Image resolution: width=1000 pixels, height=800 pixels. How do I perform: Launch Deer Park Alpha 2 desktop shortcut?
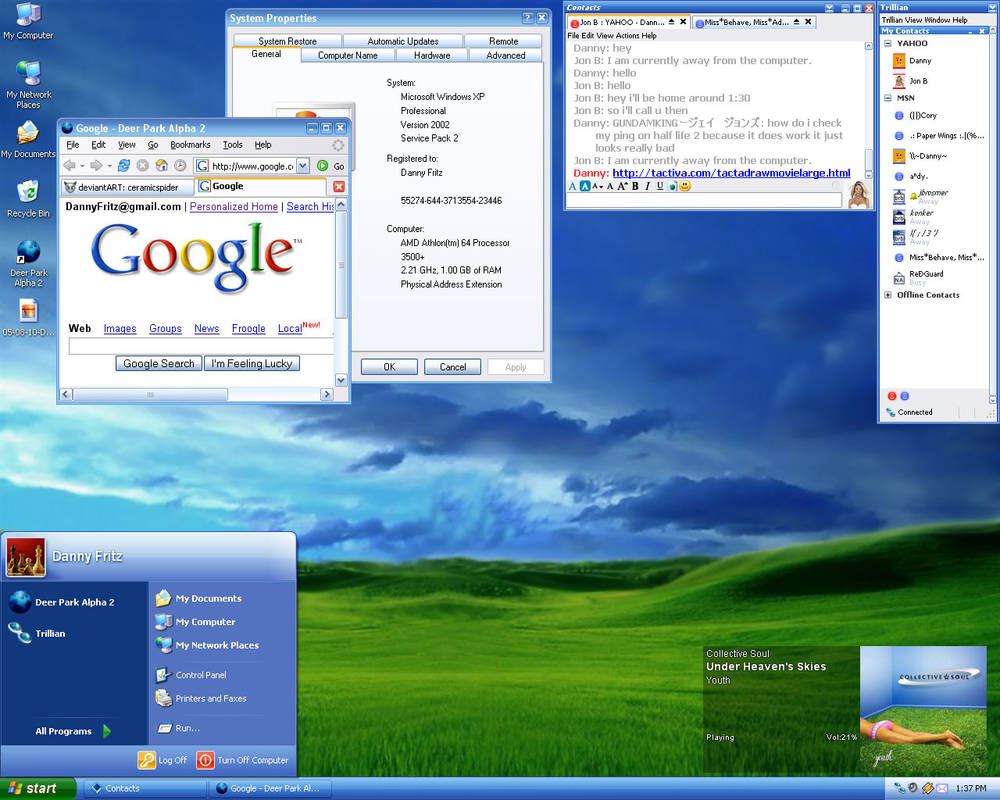click(x=28, y=263)
